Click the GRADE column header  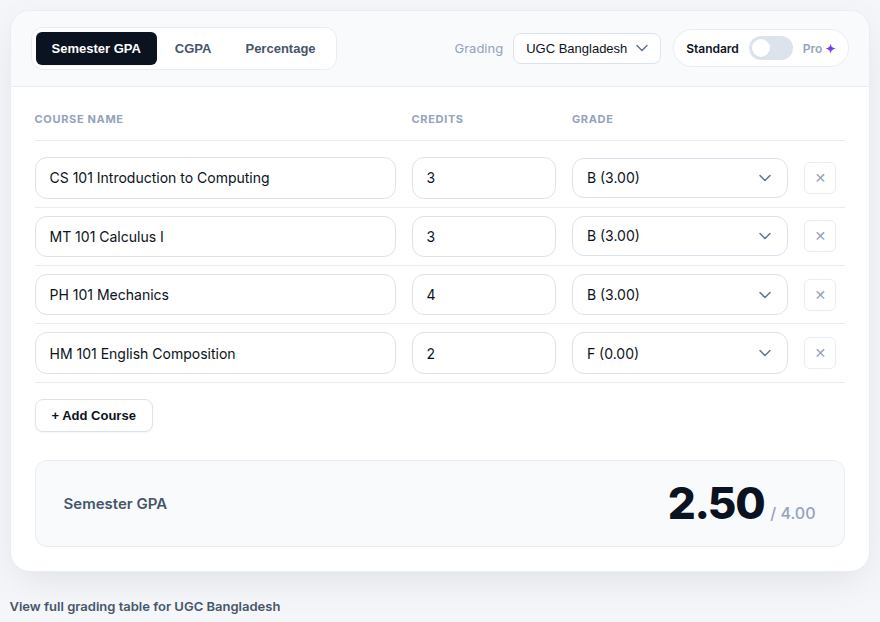point(592,119)
